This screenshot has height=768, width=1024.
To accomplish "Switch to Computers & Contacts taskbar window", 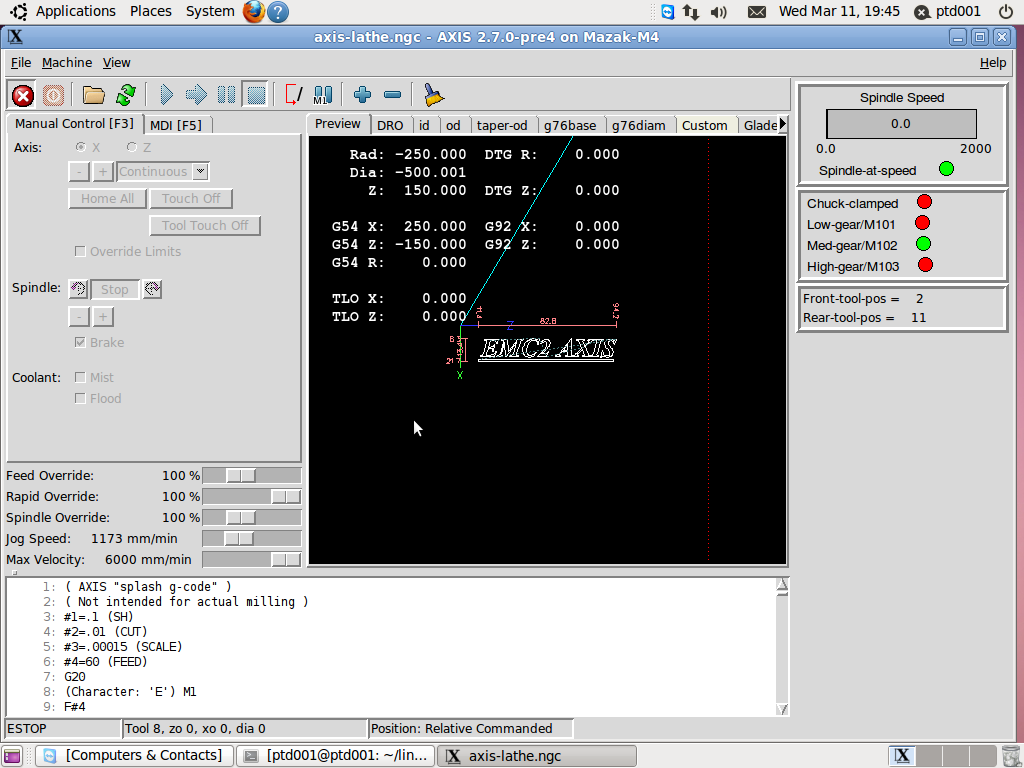I will 134,756.
